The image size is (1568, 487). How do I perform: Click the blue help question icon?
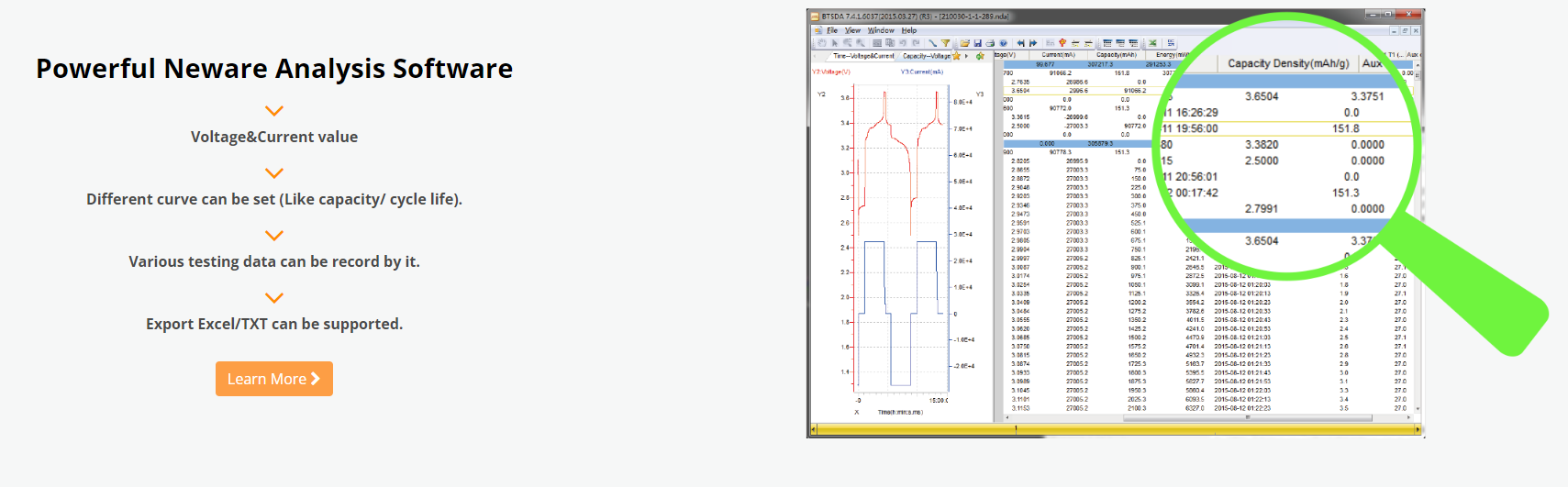pos(1003,43)
